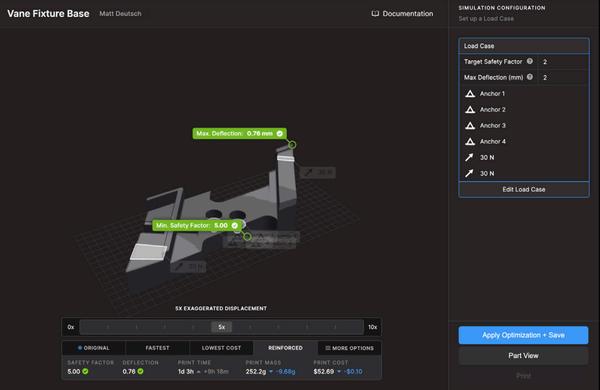Image resolution: width=600 pixels, height=390 pixels.
Task: Click the Max Deflection marker circle on the model
Action: click(292, 145)
